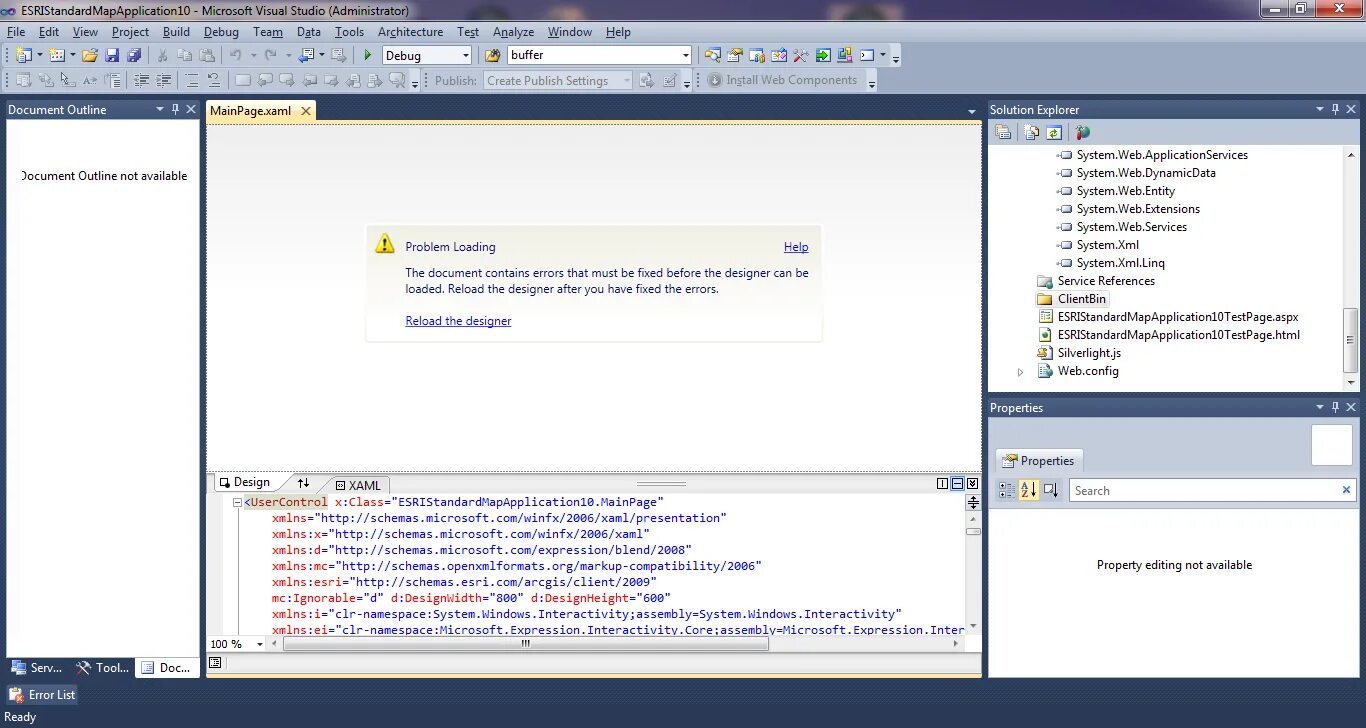Click the Copy Web Site / configuration icon in Solution Explorer
This screenshot has width=1366, height=728.
click(1083, 132)
